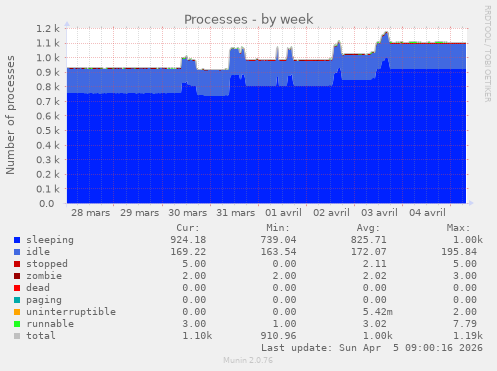
Task: Click stopped average value 2.11
Action: coord(375,264)
